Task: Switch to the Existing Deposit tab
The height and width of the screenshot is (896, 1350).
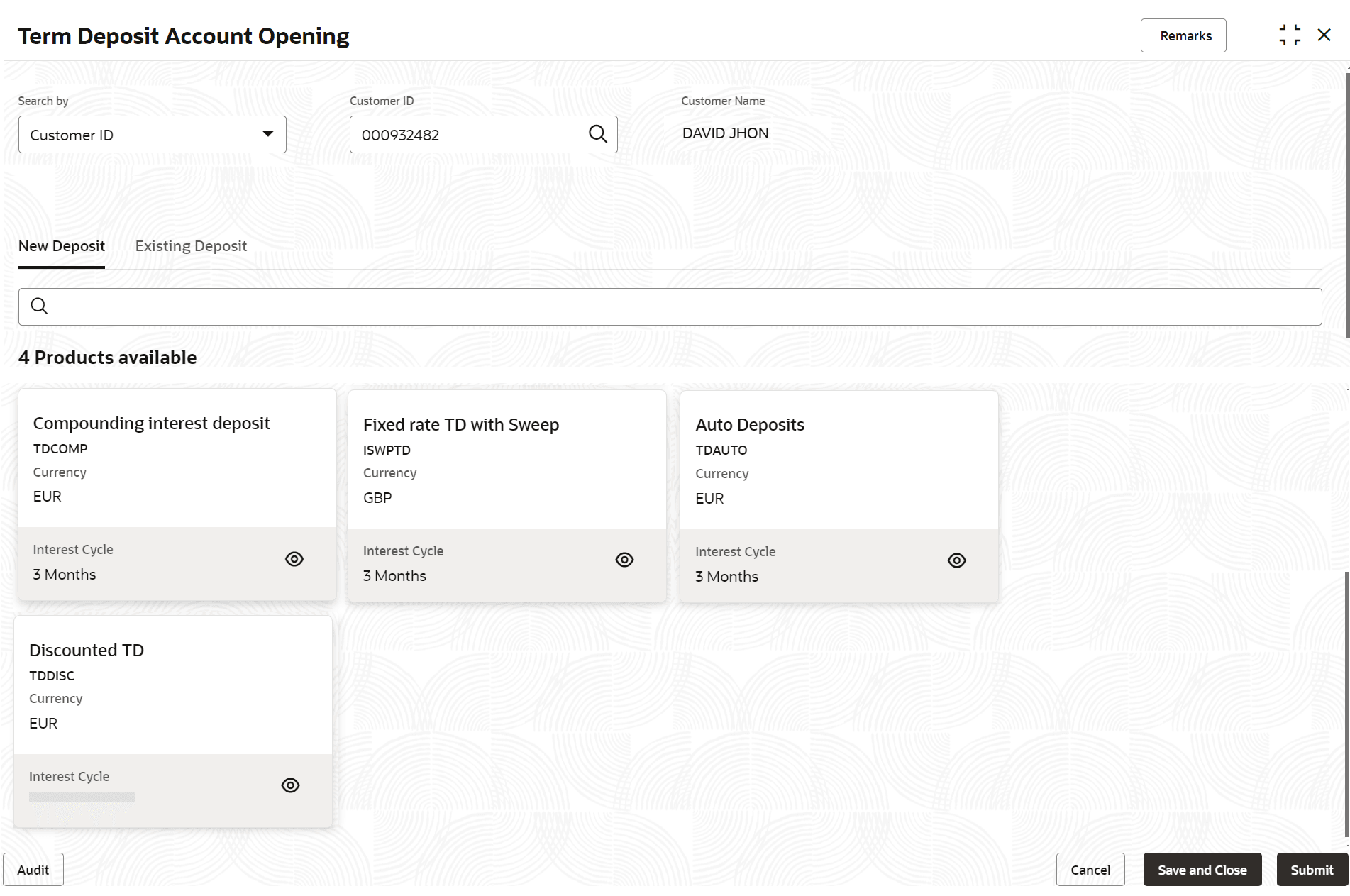Action: click(191, 246)
